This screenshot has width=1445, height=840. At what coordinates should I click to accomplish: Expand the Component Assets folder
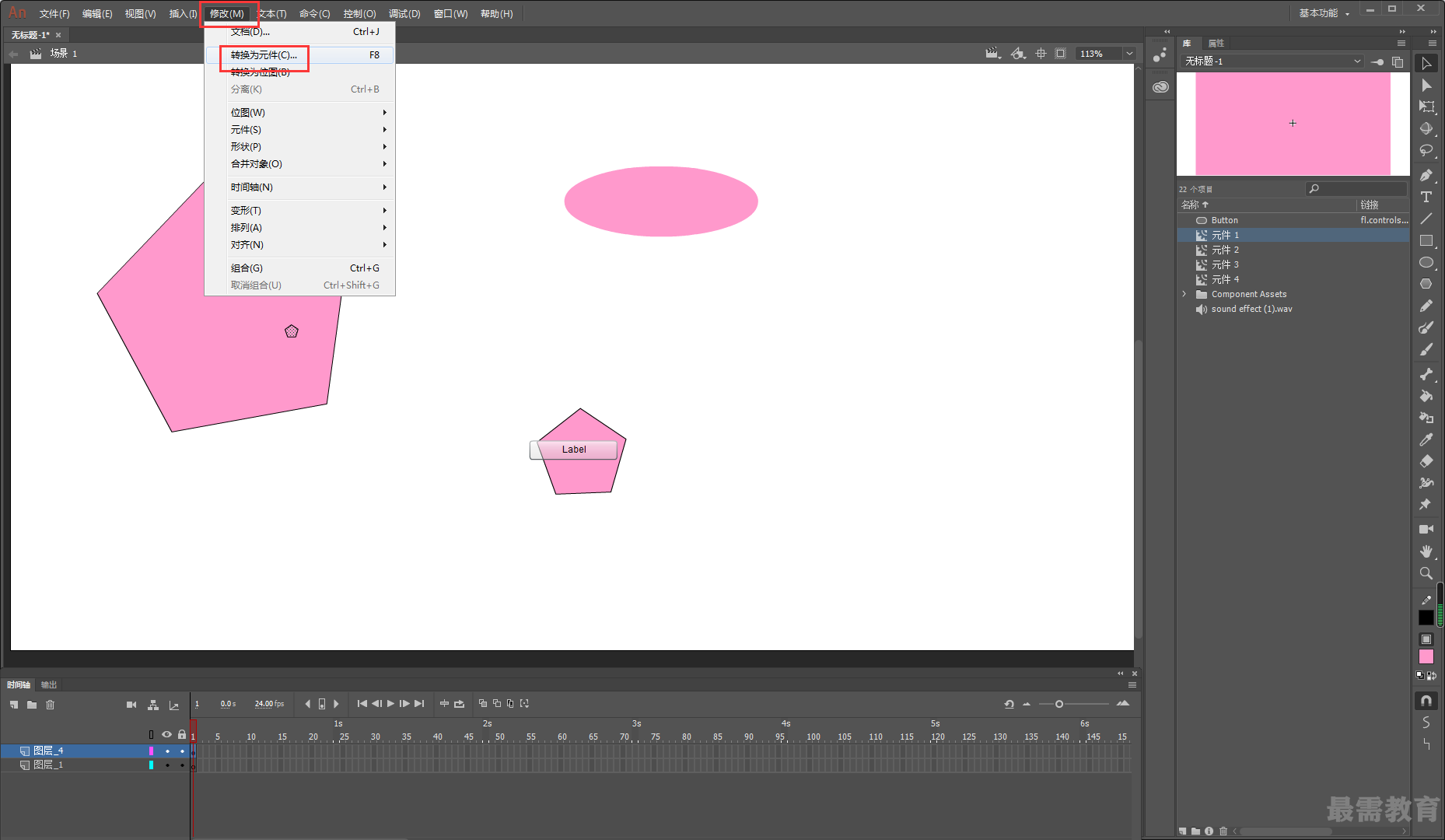(1184, 294)
